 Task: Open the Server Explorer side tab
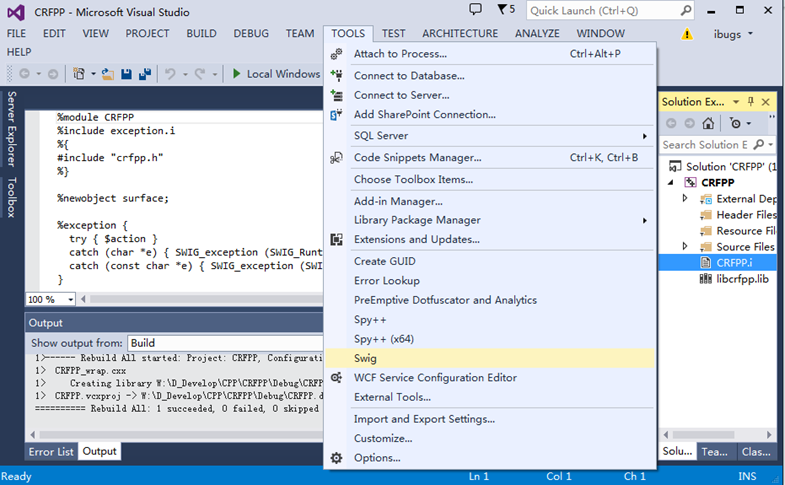pos(12,129)
